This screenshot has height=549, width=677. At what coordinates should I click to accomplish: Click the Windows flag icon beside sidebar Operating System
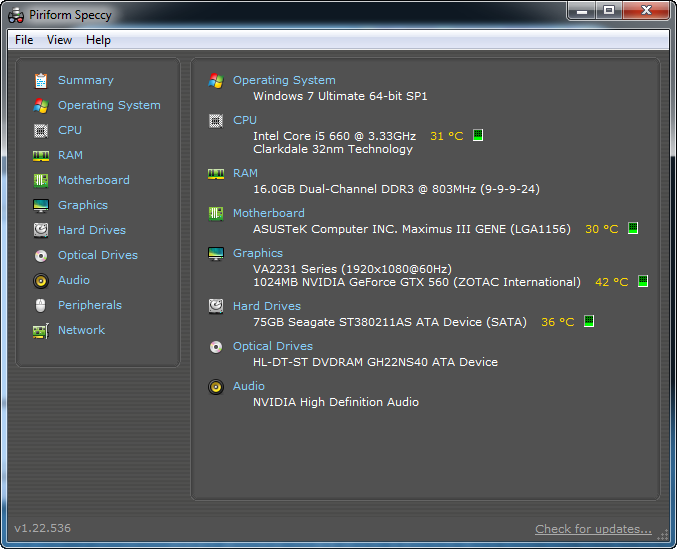41,106
